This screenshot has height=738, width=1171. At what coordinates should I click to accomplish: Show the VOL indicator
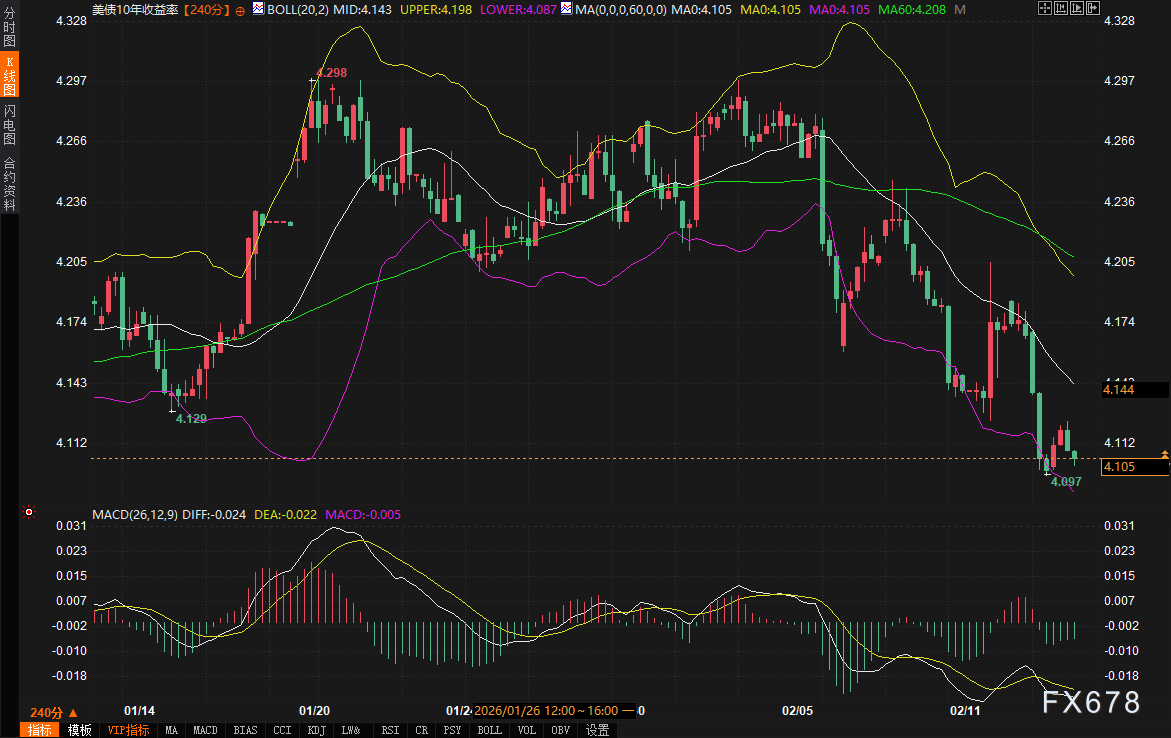526,730
